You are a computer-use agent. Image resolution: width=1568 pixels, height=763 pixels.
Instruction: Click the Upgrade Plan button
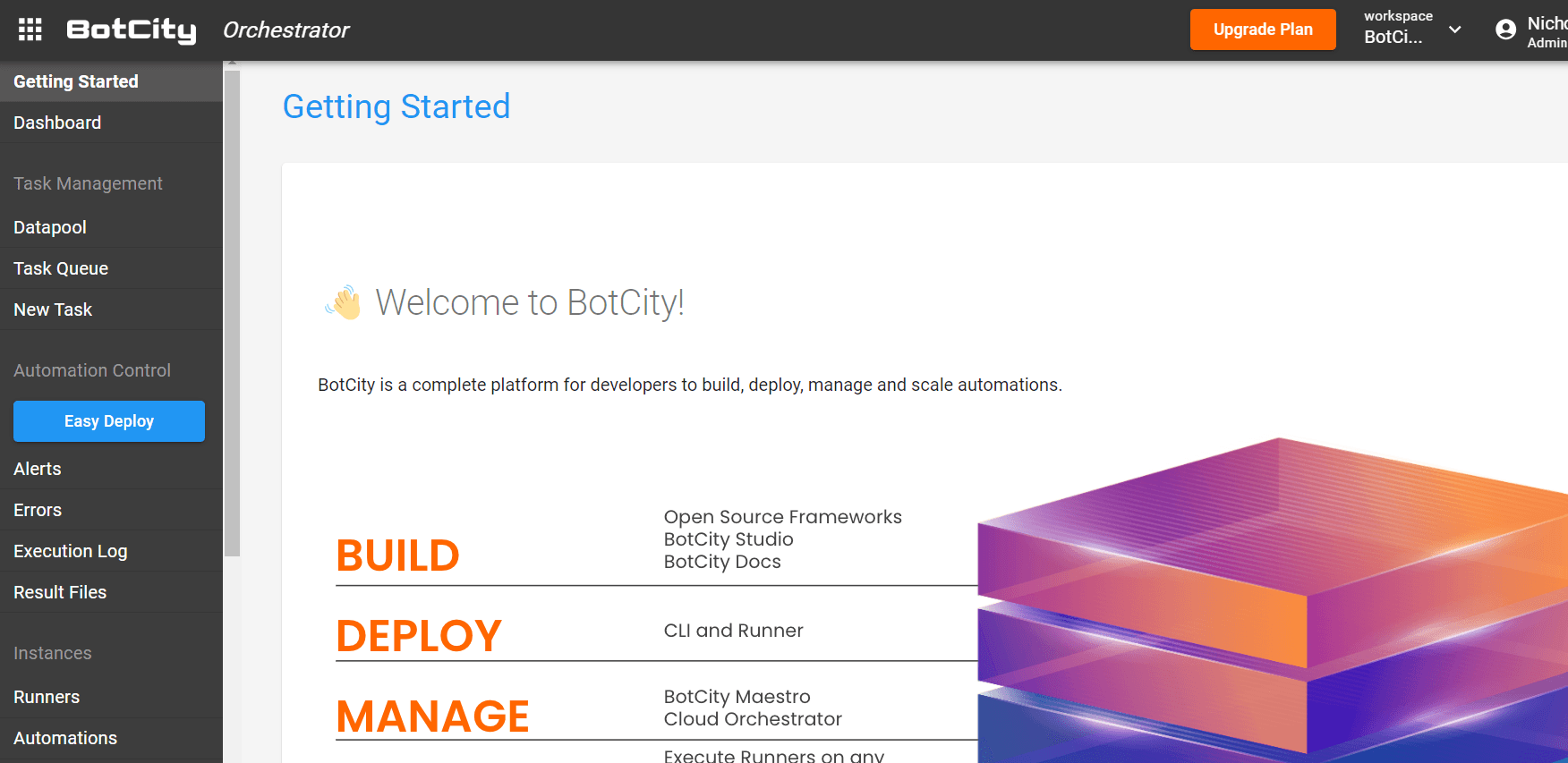(1263, 30)
